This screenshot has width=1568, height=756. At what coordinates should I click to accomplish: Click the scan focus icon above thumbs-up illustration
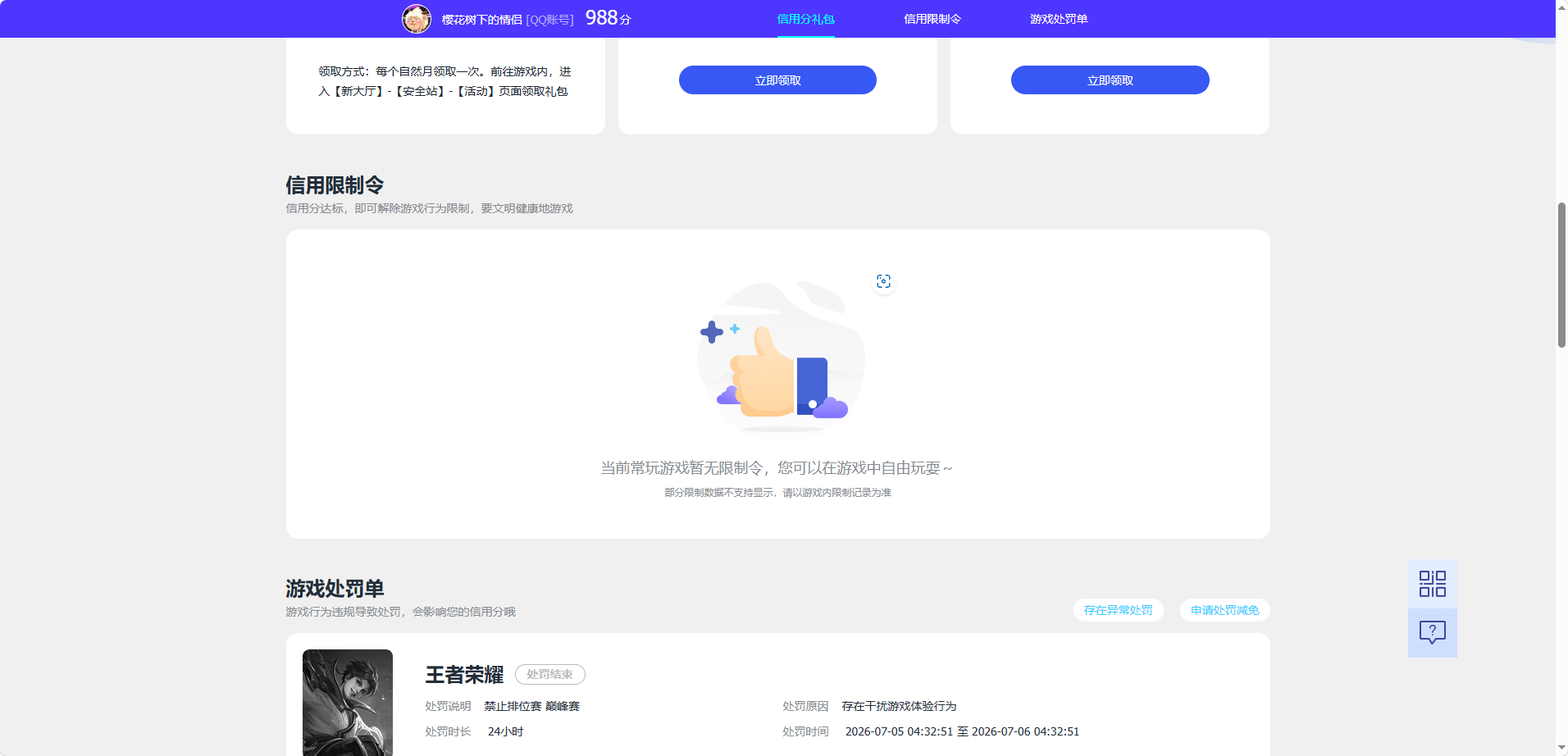883,281
